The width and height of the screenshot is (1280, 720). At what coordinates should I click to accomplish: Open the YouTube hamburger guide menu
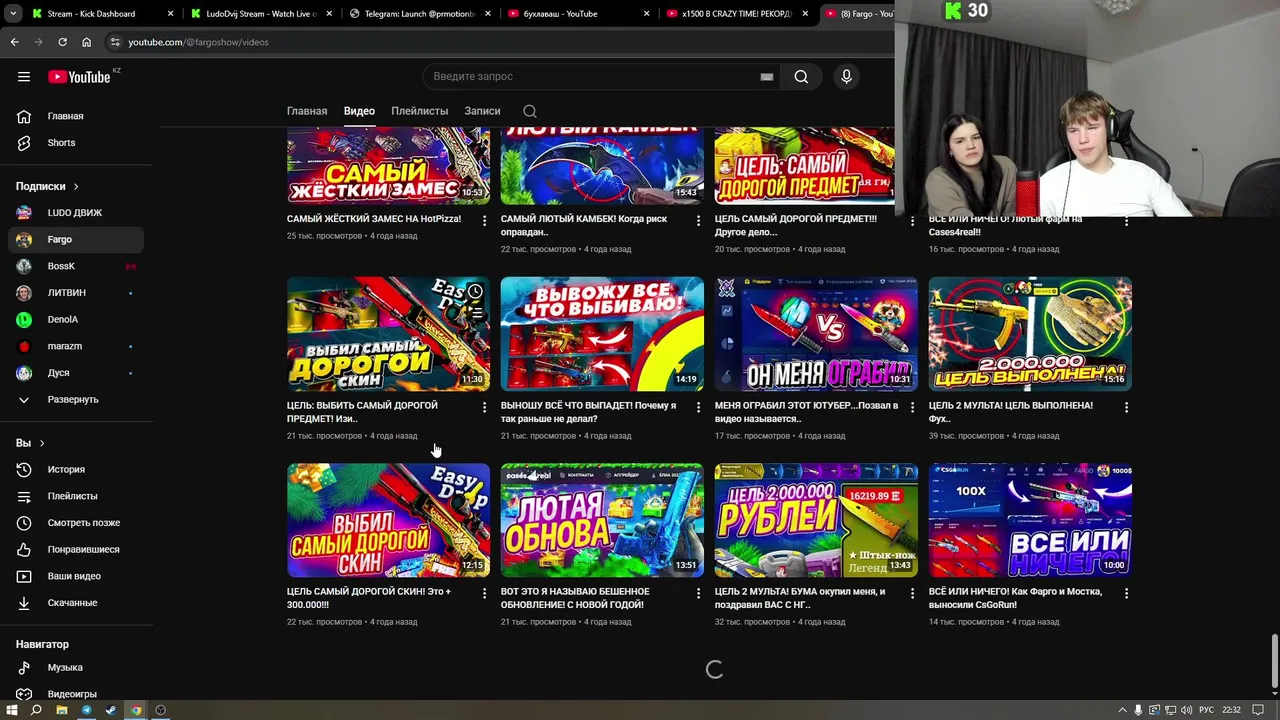(24, 77)
